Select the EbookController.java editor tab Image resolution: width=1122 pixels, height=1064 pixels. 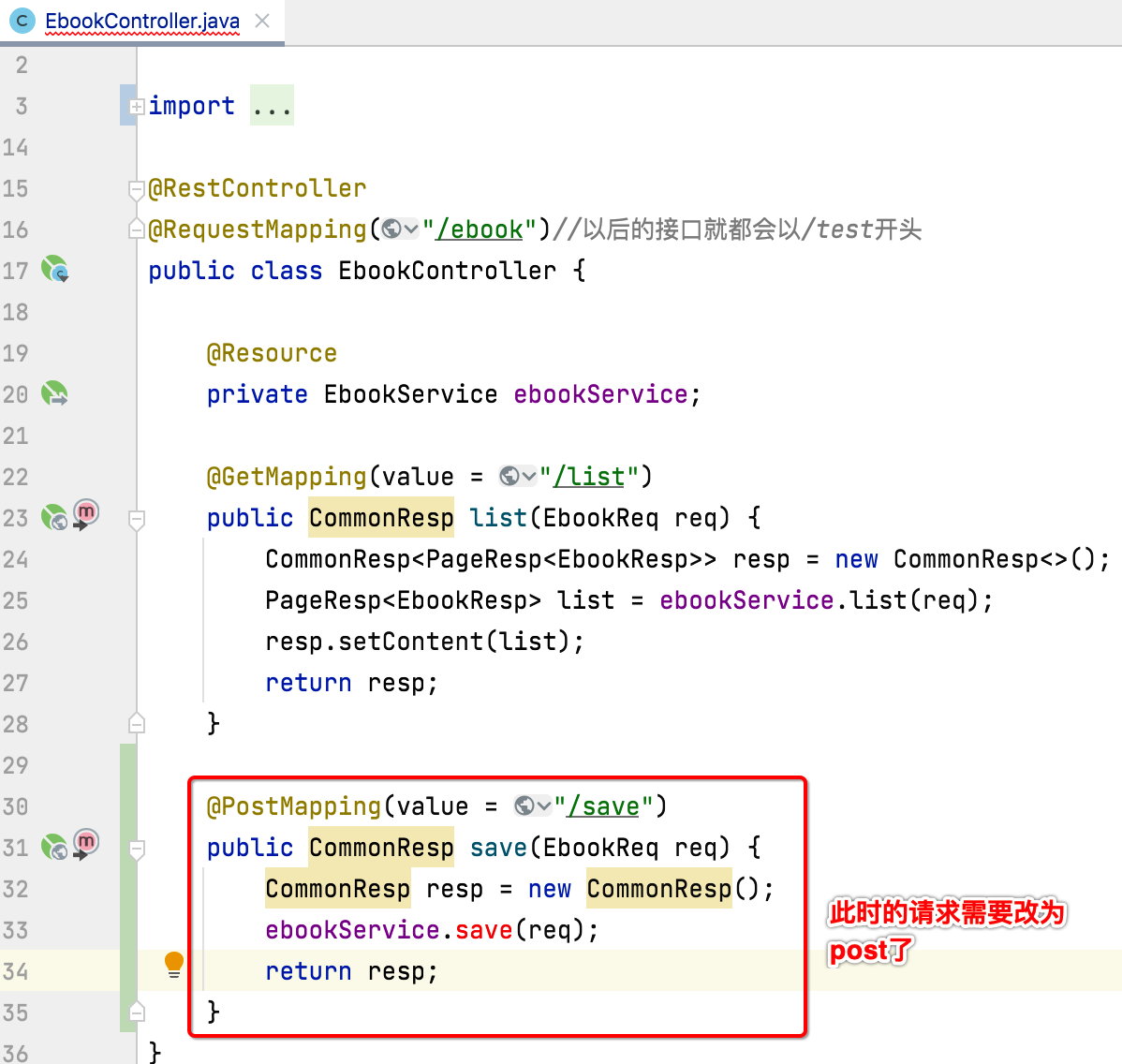pos(142,22)
